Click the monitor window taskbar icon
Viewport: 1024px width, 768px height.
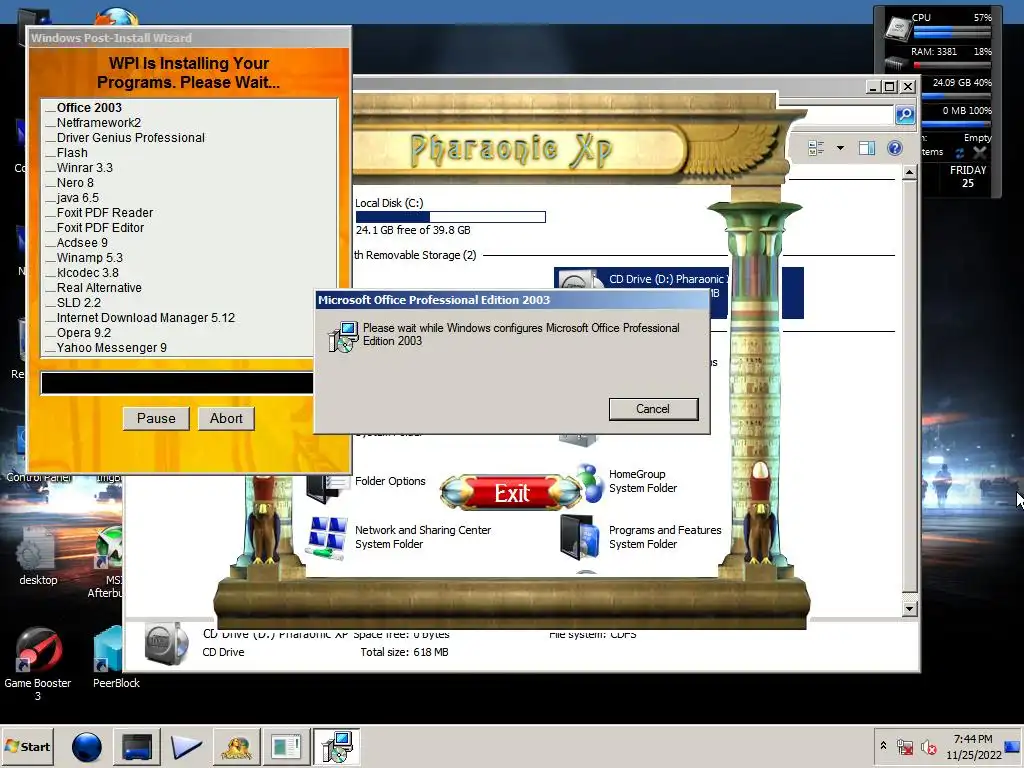[136, 746]
